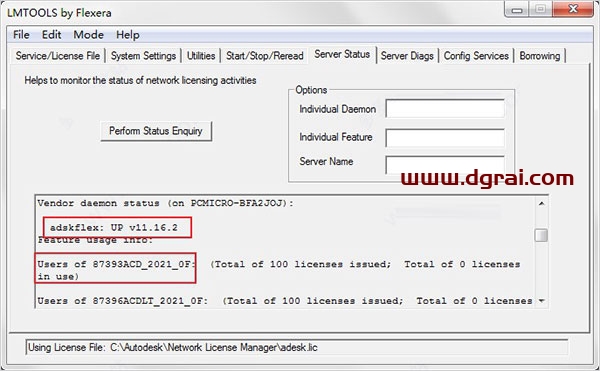Focus the Server Name input field
The image size is (600, 371).
[x=445, y=164]
